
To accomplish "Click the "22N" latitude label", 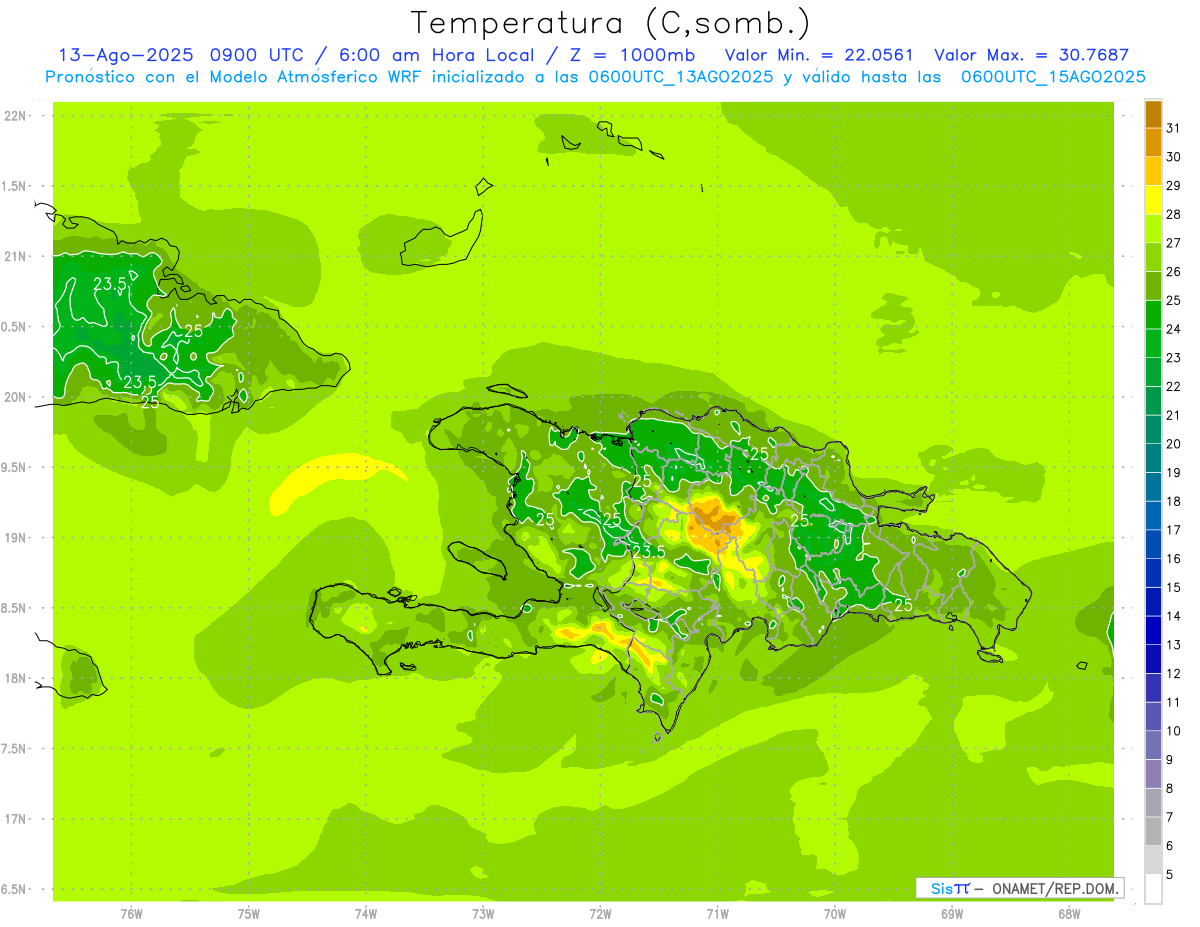I will click(x=15, y=116).
